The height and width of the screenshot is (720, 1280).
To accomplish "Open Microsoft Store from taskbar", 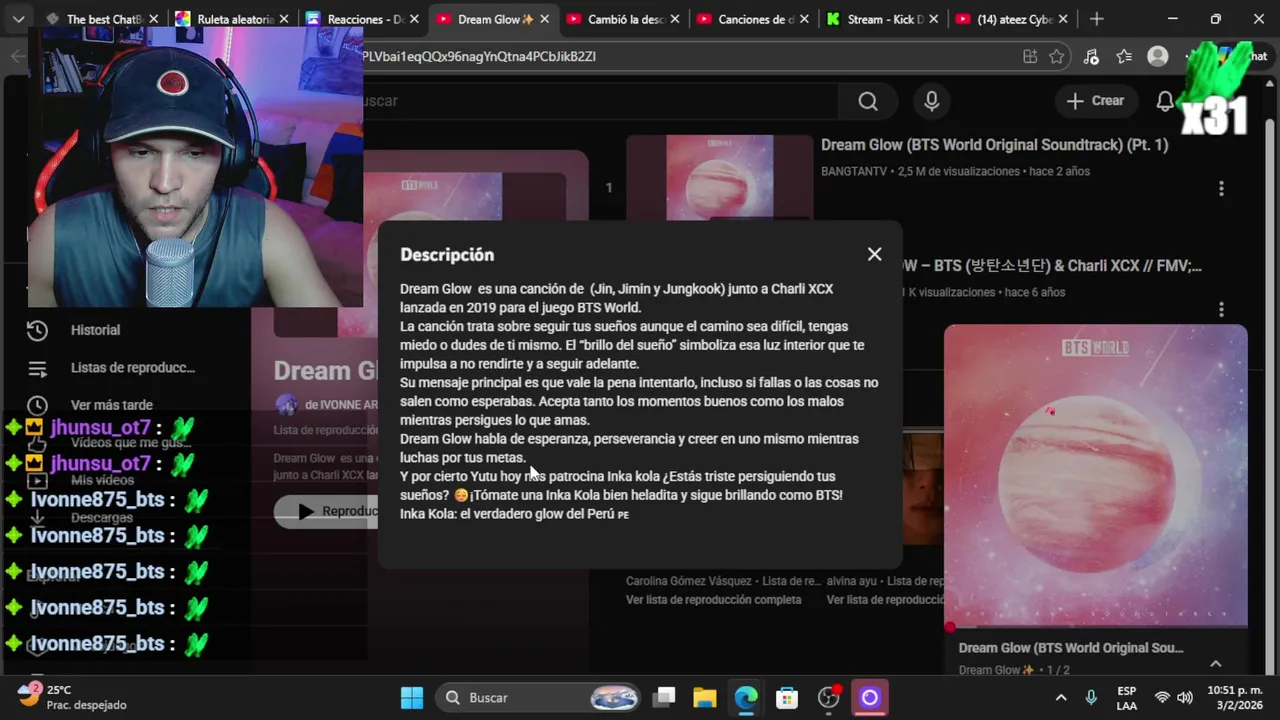I will [787, 697].
